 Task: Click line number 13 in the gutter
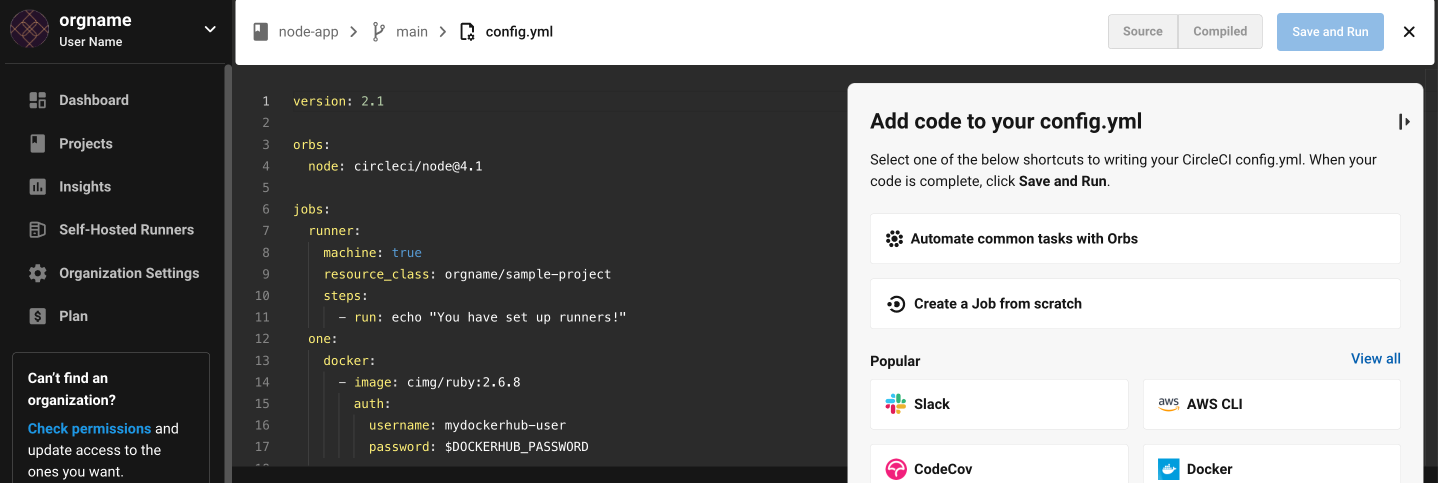(263, 360)
